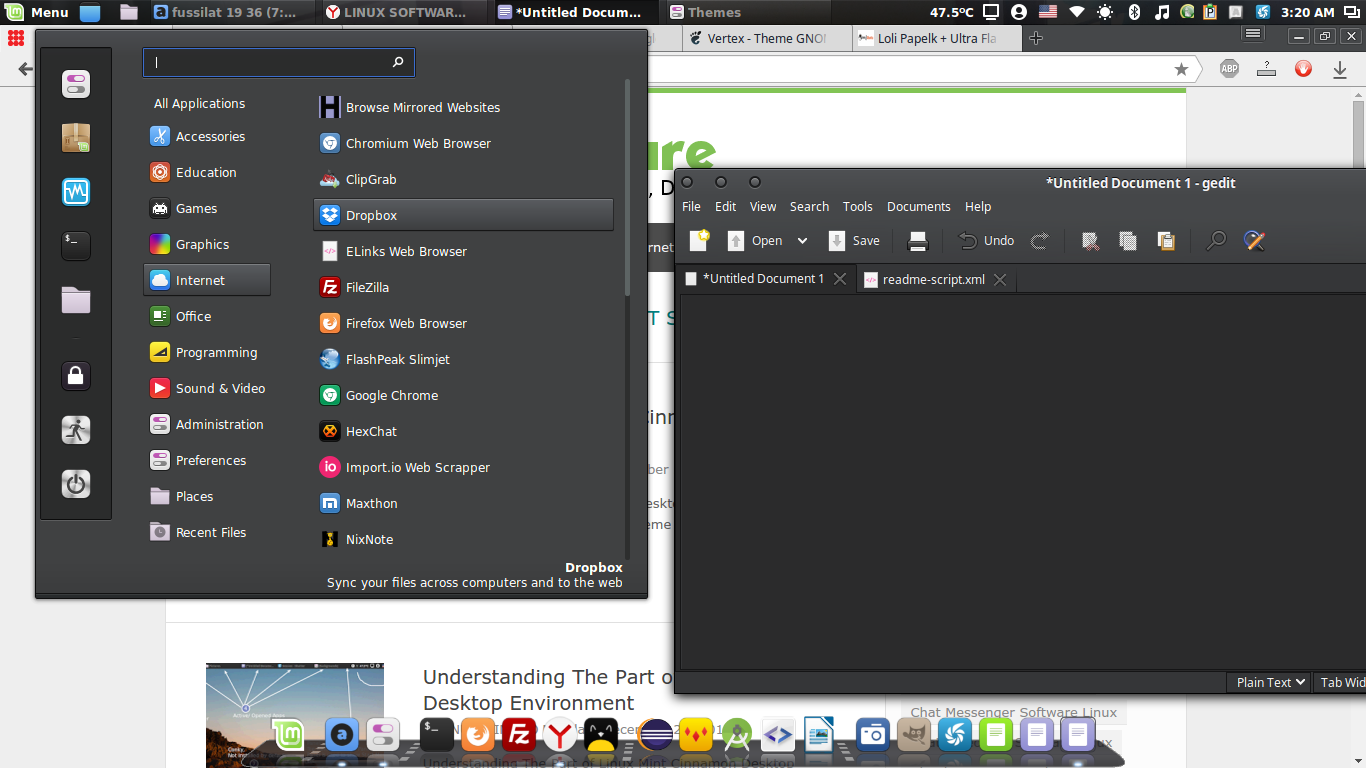Click the Maxthon browser icon in menu
This screenshot has width=1366, height=768.
point(330,503)
